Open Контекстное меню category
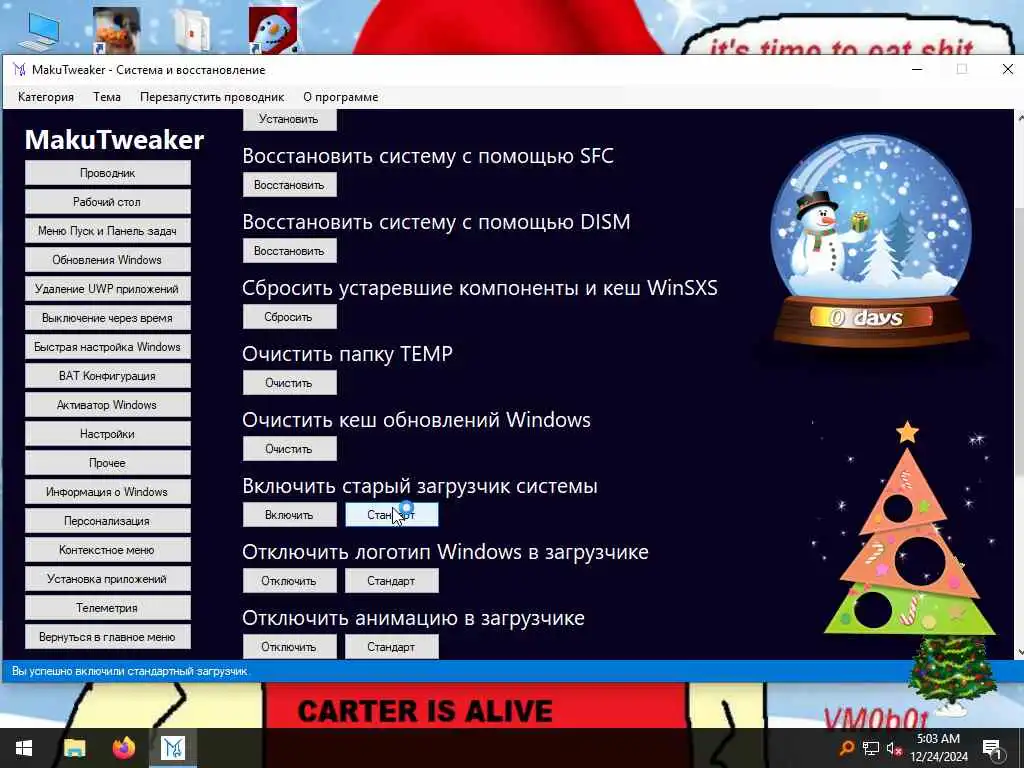The image size is (1024, 768). pyautogui.click(x=108, y=550)
